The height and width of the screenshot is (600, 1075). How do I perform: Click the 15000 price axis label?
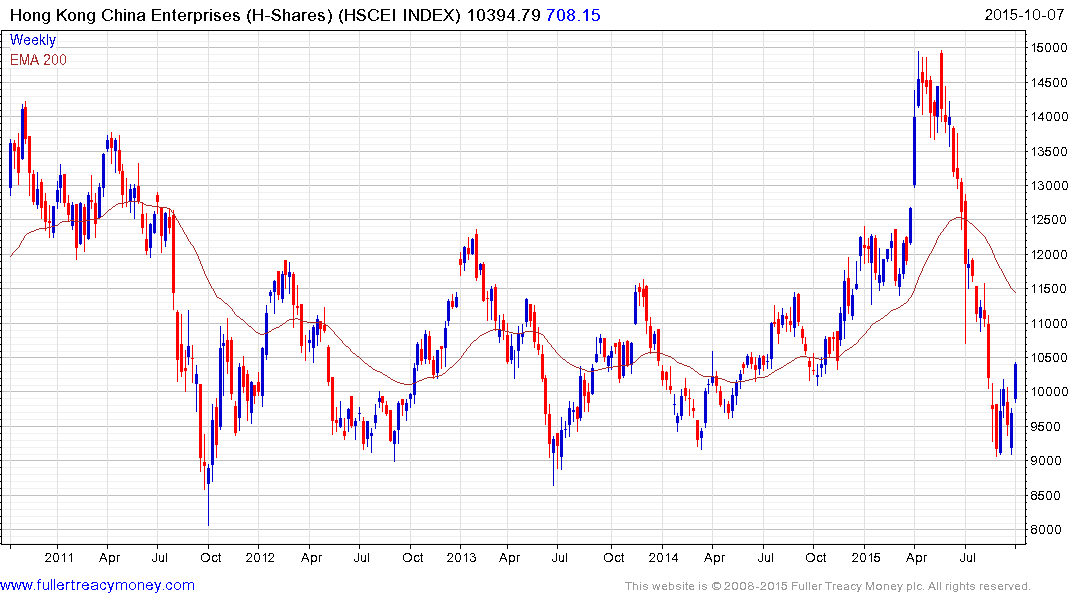[1050, 48]
